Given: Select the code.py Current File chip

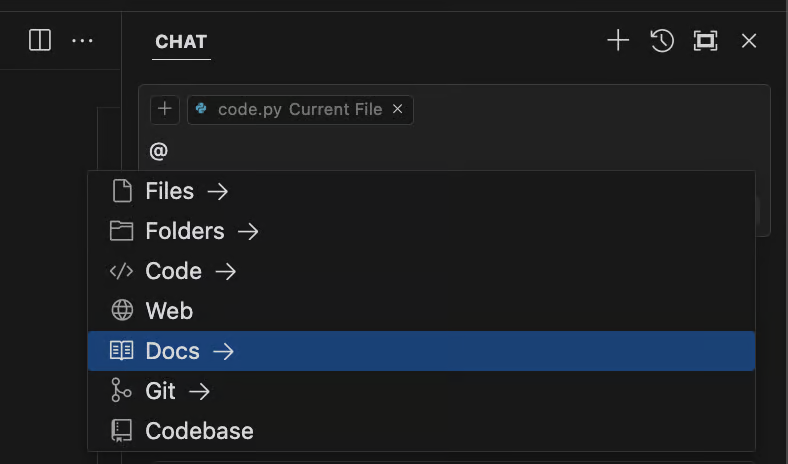Looking at the screenshot, I should (x=300, y=109).
